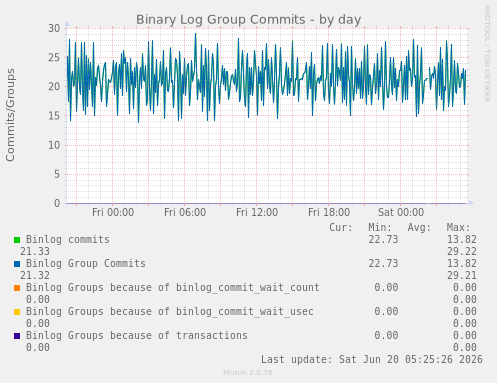This screenshot has height=383, width=497.
Task: Click the 'Commits/Groups' y-axis label
Action: (x=10, y=115)
